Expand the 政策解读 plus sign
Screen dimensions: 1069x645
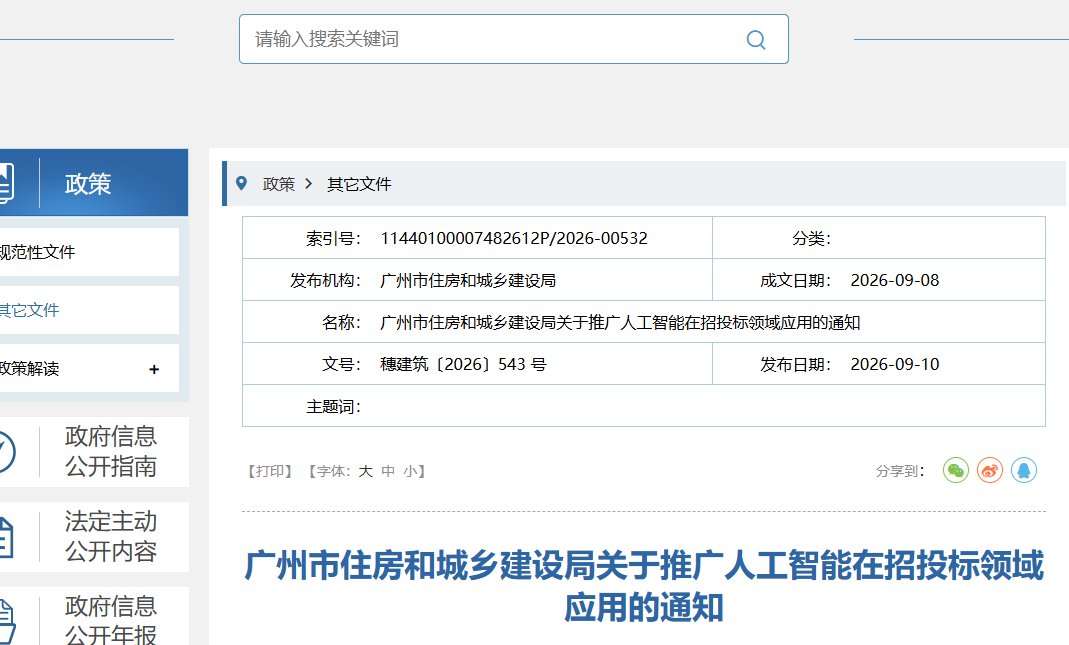pyautogui.click(x=154, y=369)
